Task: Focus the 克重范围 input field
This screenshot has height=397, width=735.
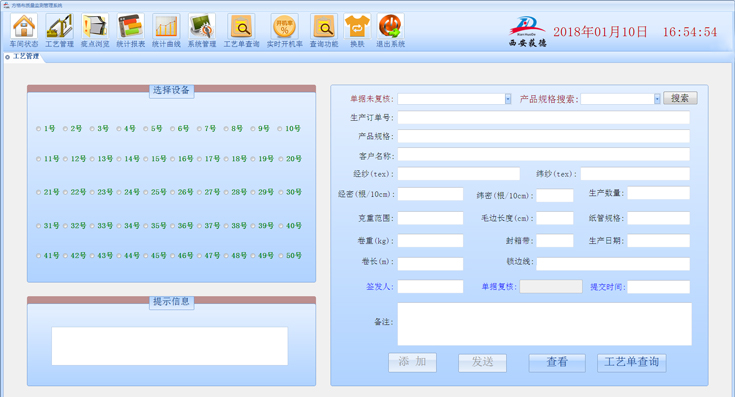Action: tap(430, 218)
